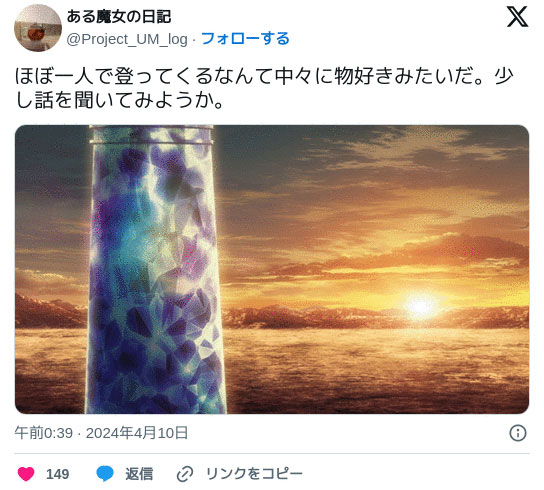Click the X logo in the corner
The height and width of the screenshot is (490, 544).
click(517, 17)
